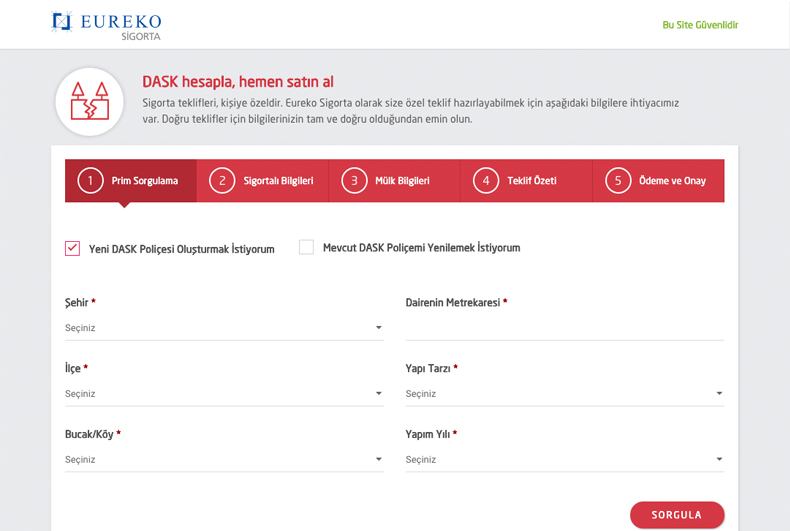Click the step 2 circle icon
Image resolution: width=790 pixels, height=531 pixels.
pyautogui.click(x=222, y=180)
